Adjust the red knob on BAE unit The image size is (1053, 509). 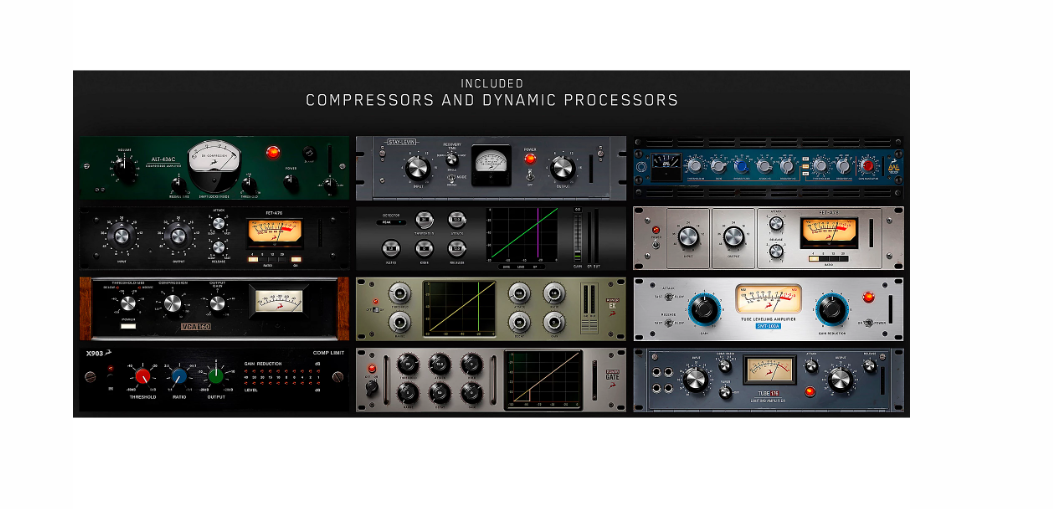click(868, 166)
